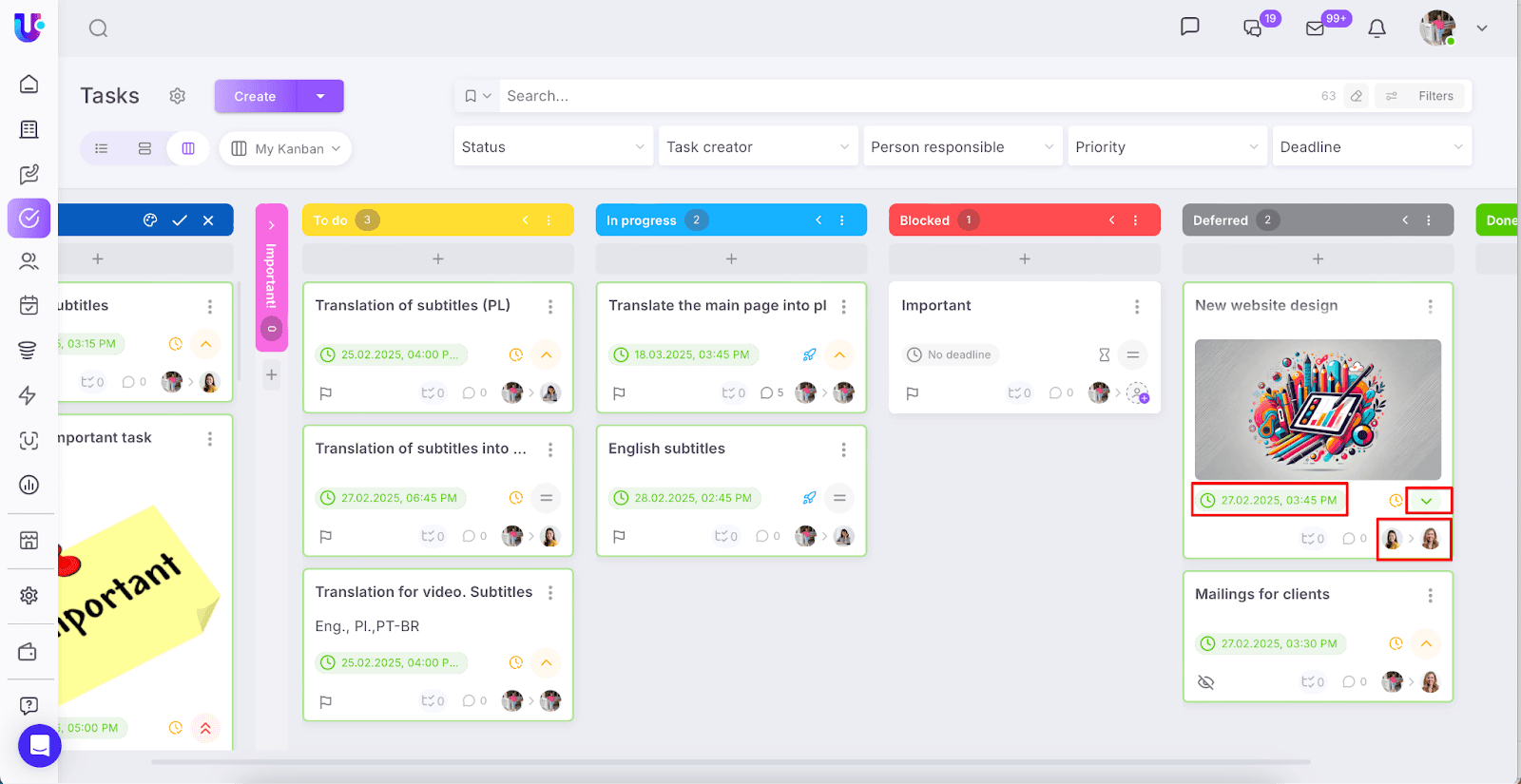Open the calendar icon in sidebar

[x=29, y=305]
